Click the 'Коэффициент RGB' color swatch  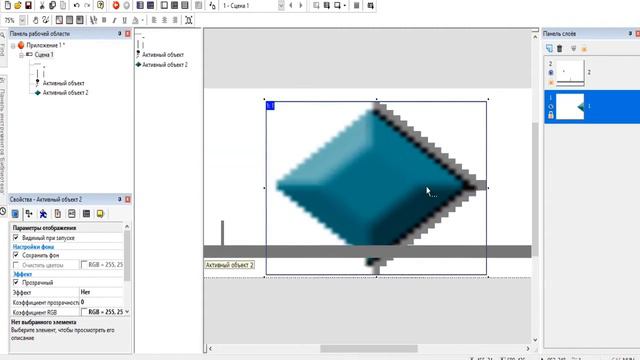pyautogui.click(x=84, y=312)
